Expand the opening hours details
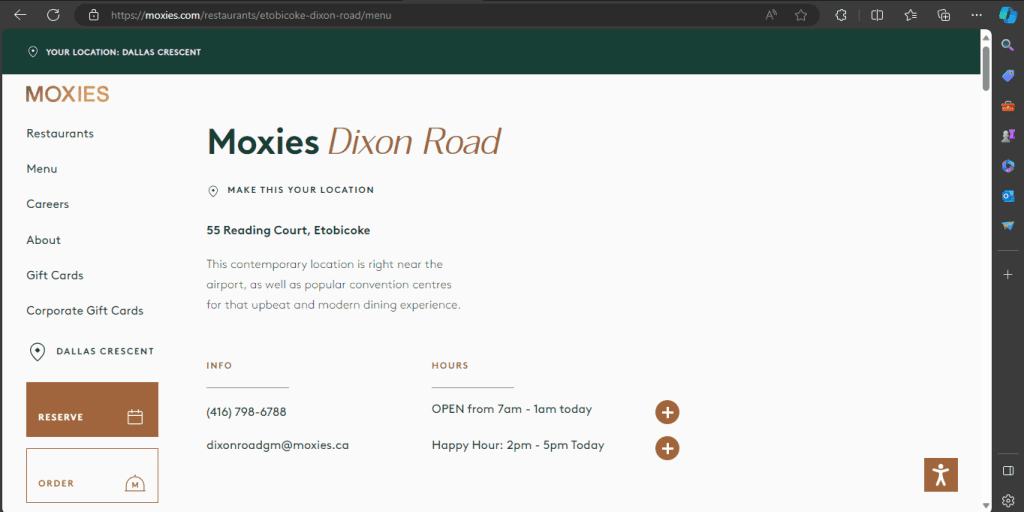 click(667, 412)
